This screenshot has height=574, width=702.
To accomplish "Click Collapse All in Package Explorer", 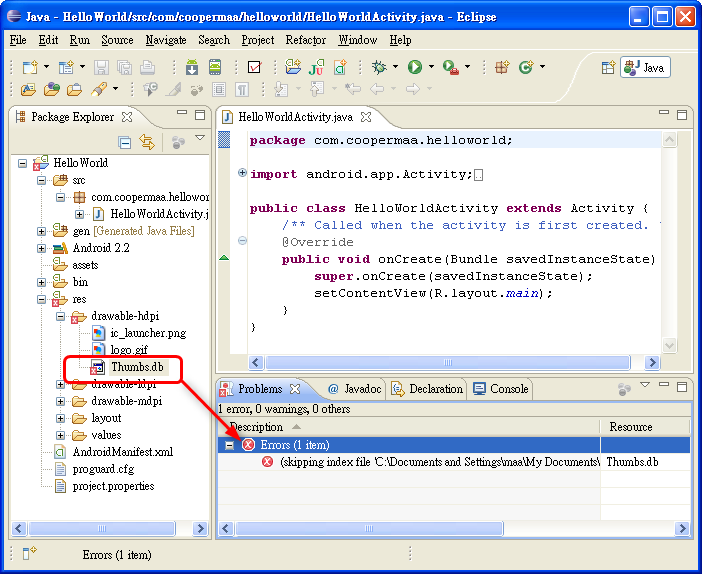I will 124,142.
